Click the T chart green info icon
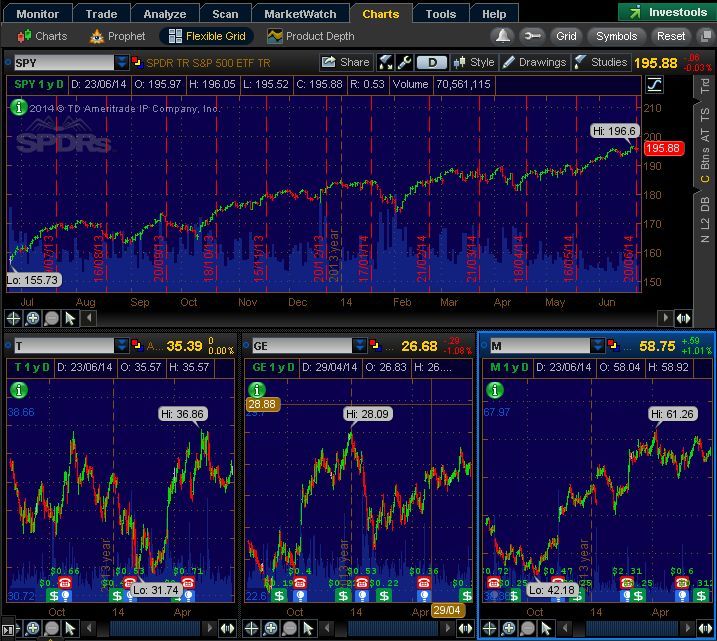Screen dimensions: 717x641 point(19,390)
